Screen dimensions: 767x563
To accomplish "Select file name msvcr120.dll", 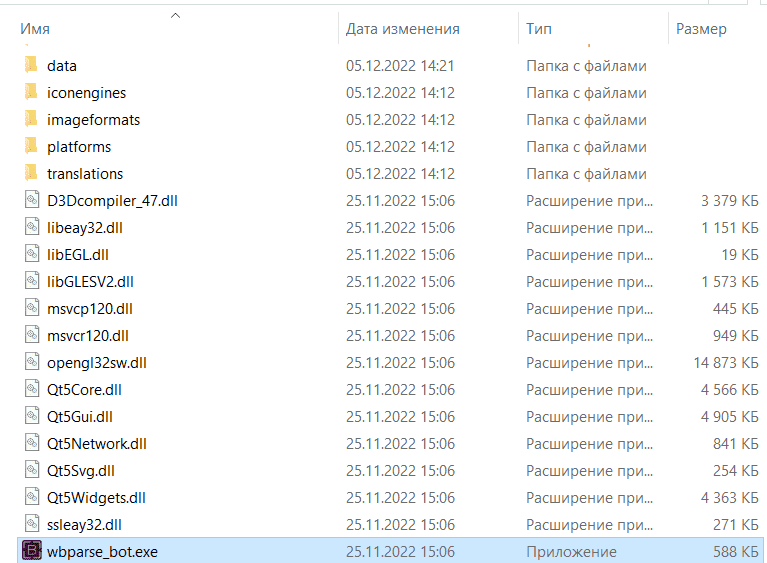I will tap(88, 336).
